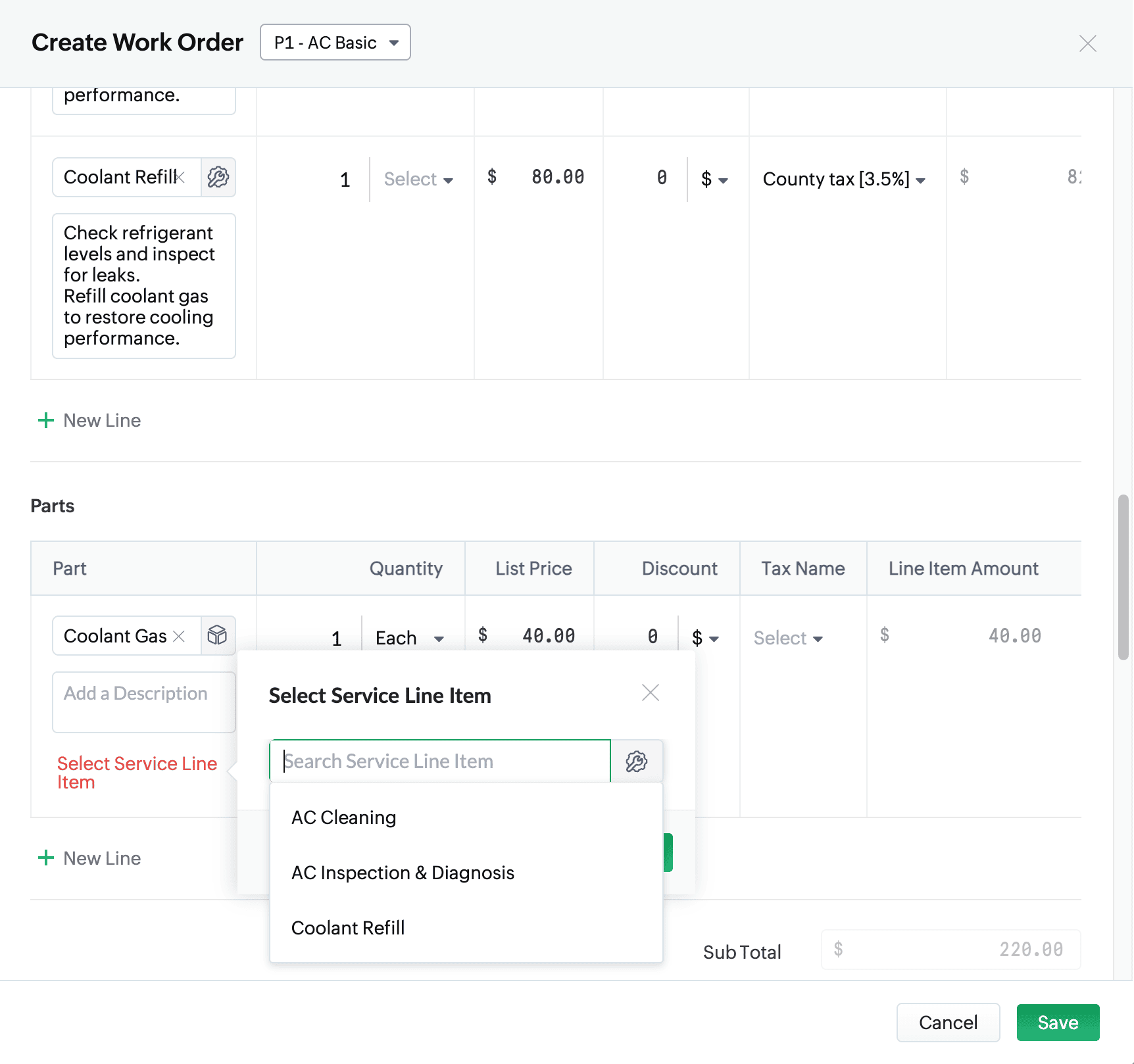The image size is (1134, 1064).
Task: Open the unit Select dropdown for Coolant Refill
Action: tap(418, 180)
